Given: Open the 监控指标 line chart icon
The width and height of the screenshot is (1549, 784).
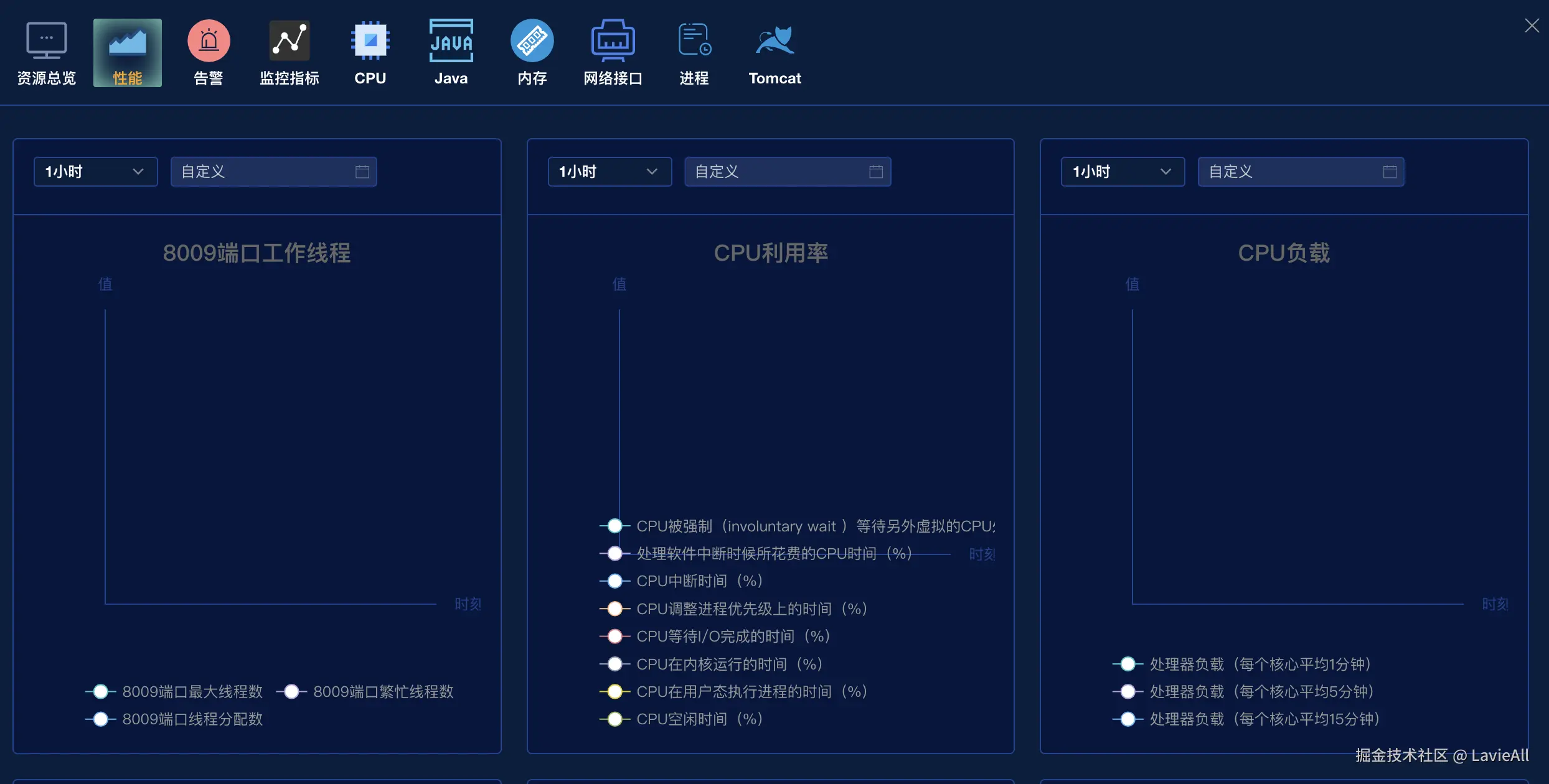Looking at the screenshot, I should [290, 41].
